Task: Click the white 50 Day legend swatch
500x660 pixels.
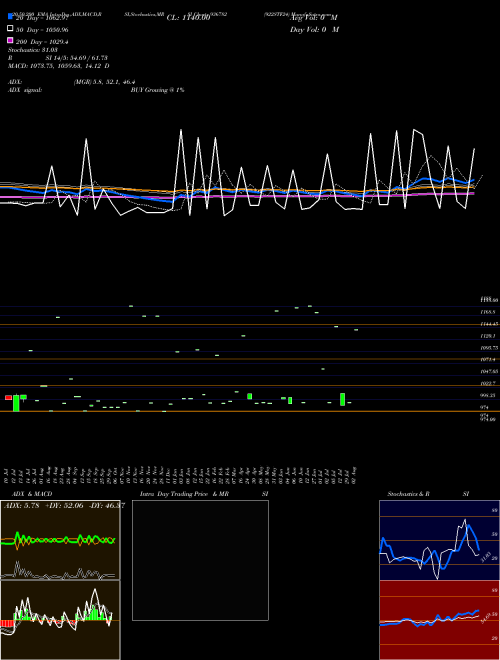Action: coord(10,29)
